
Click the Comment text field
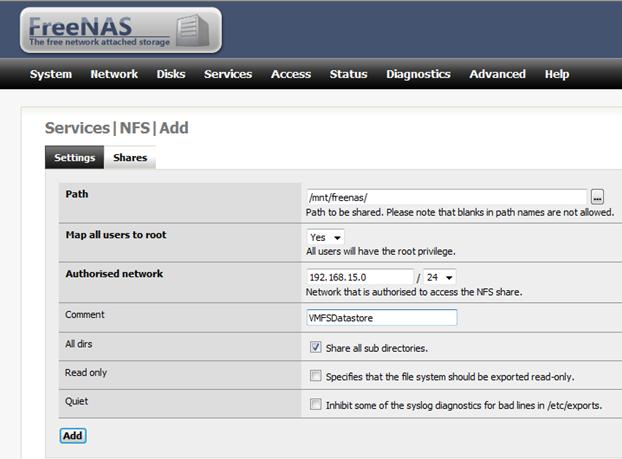pos(381,317)
